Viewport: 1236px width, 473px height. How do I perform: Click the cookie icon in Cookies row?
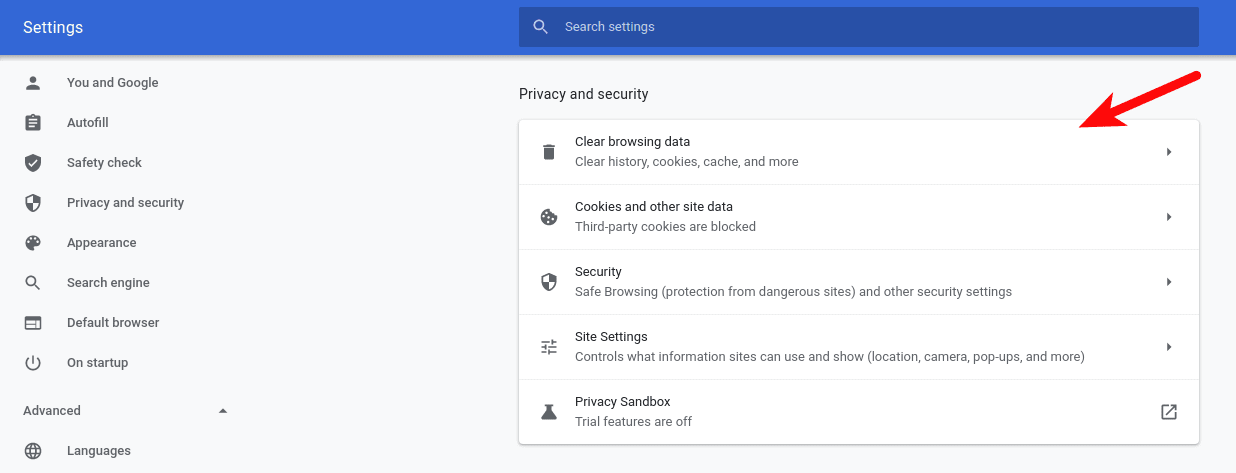548,217
